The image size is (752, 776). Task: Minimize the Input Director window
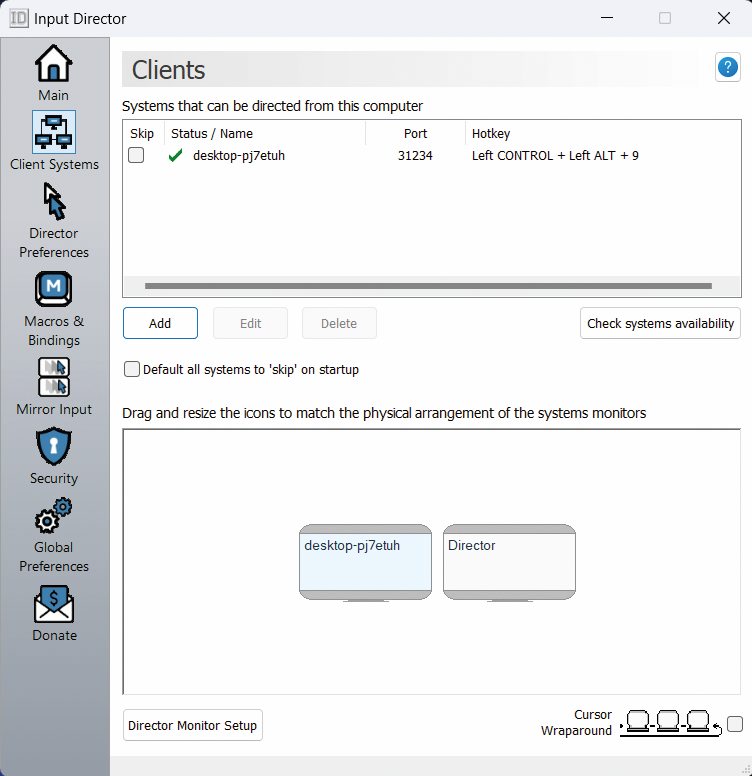click(x=607, y=18)
